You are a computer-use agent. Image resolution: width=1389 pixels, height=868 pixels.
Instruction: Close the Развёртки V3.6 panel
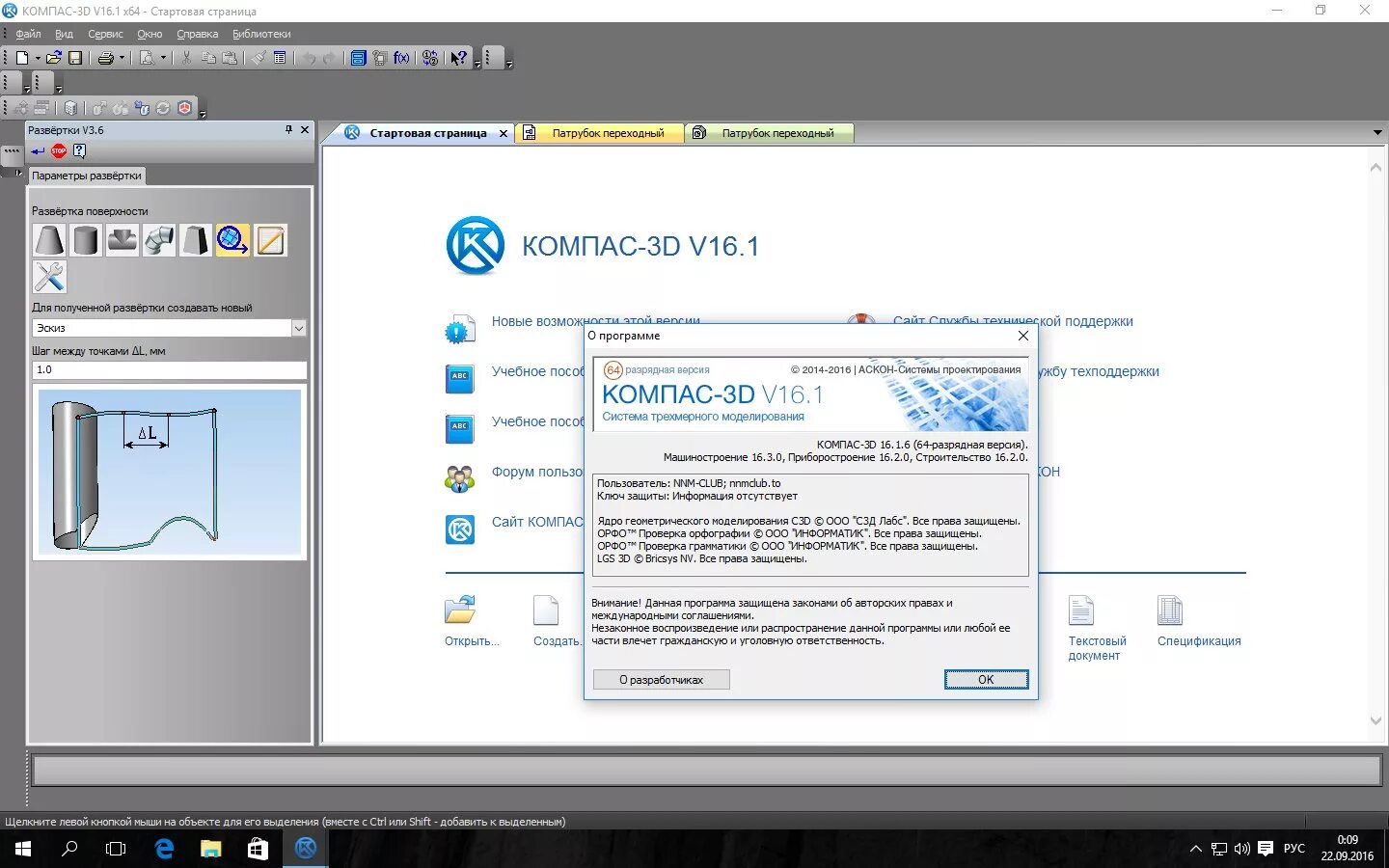pyautogui.click(x=305, y=129)
